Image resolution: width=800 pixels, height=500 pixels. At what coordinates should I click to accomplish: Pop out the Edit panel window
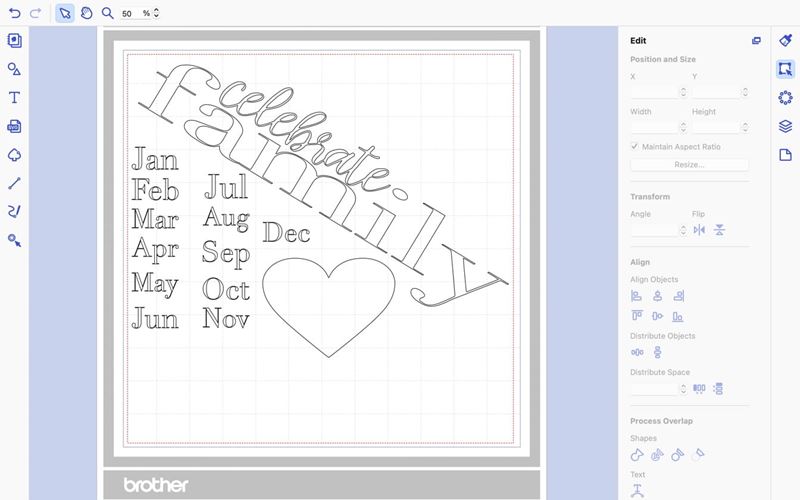(756, 41)
